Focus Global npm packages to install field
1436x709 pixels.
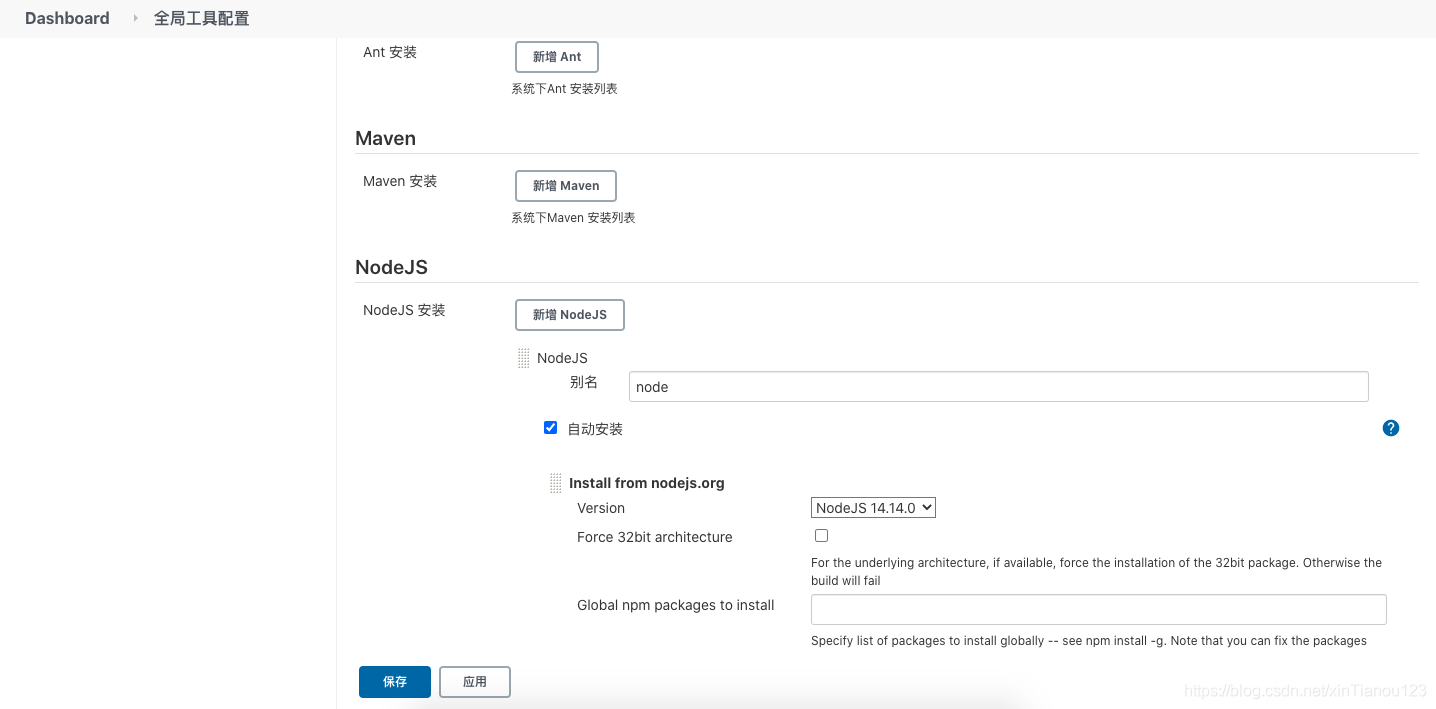[1099, 610]
